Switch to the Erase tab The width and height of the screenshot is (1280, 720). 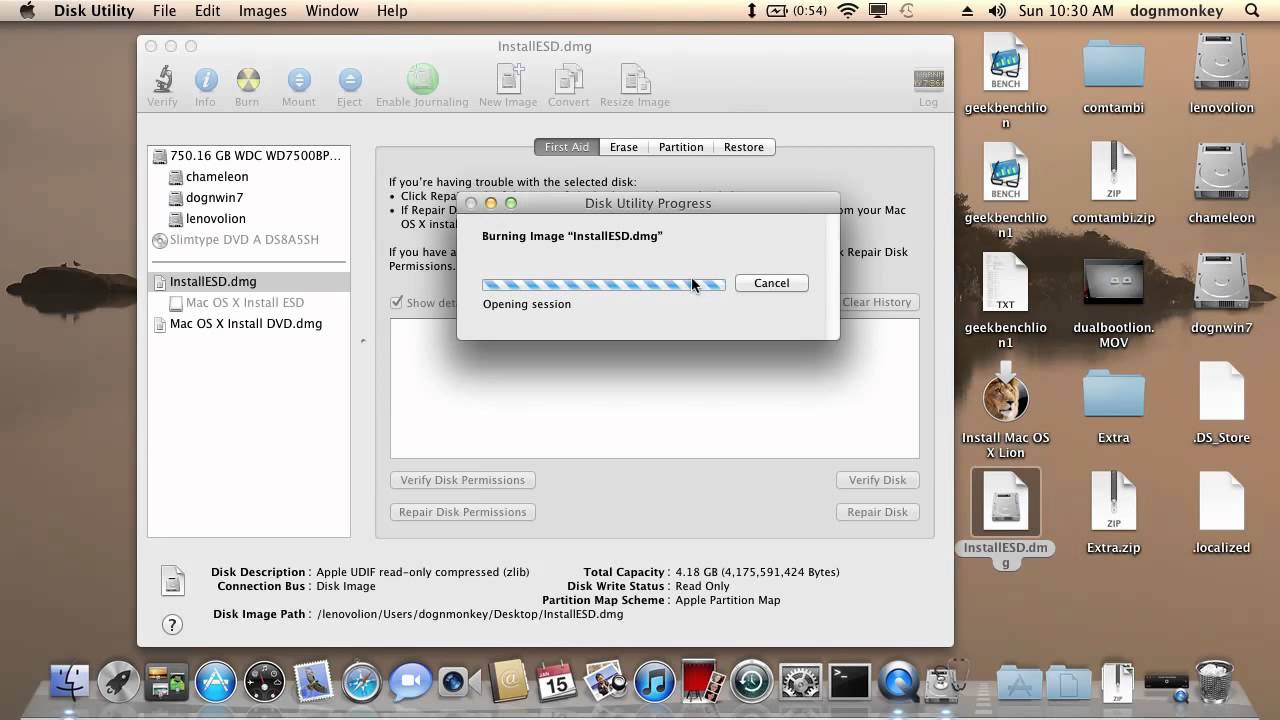point(624,147)
